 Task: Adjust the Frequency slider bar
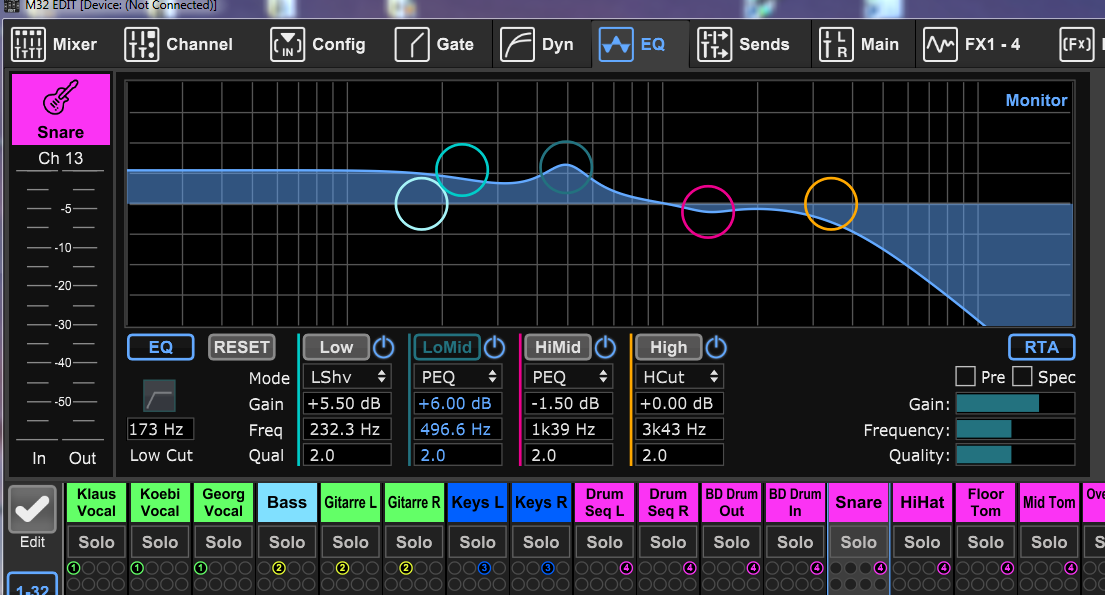click(x=1015, y=429)
